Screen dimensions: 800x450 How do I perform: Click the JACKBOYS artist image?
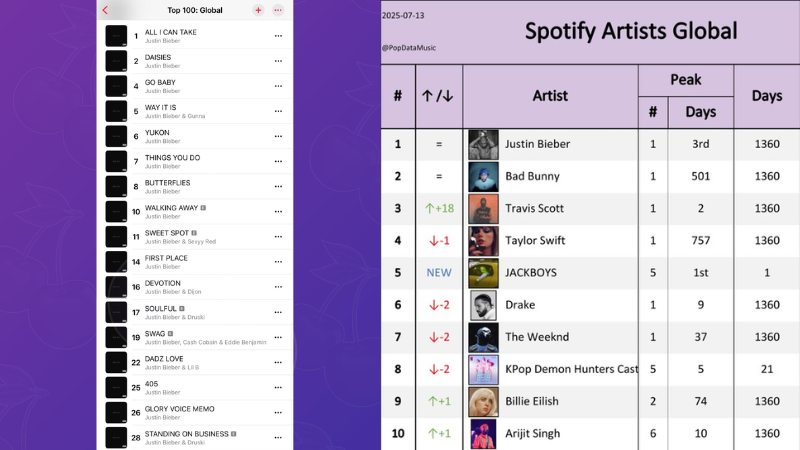483,273
